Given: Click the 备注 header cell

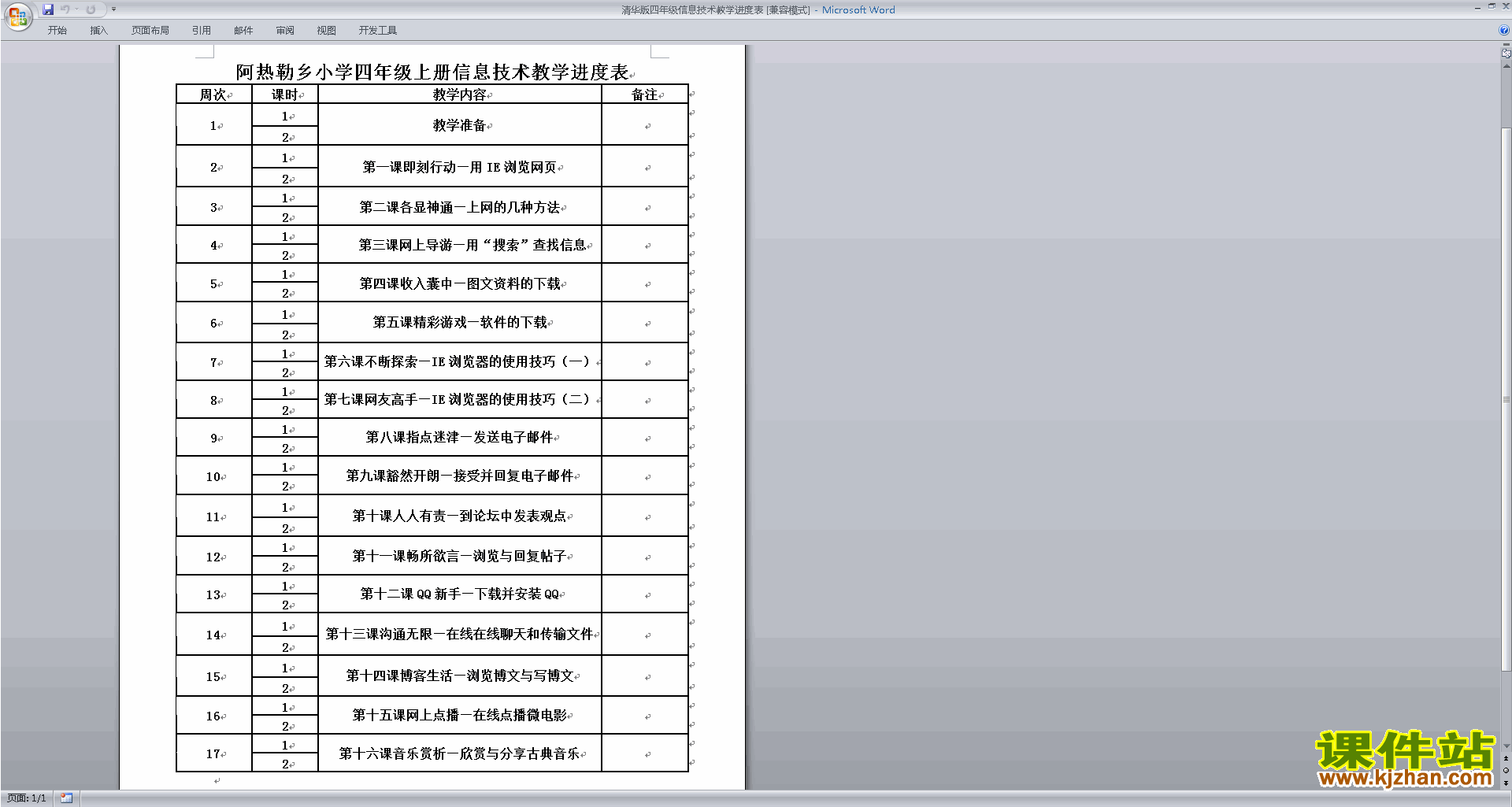Looking at the screenshot, I should (645, 94).
